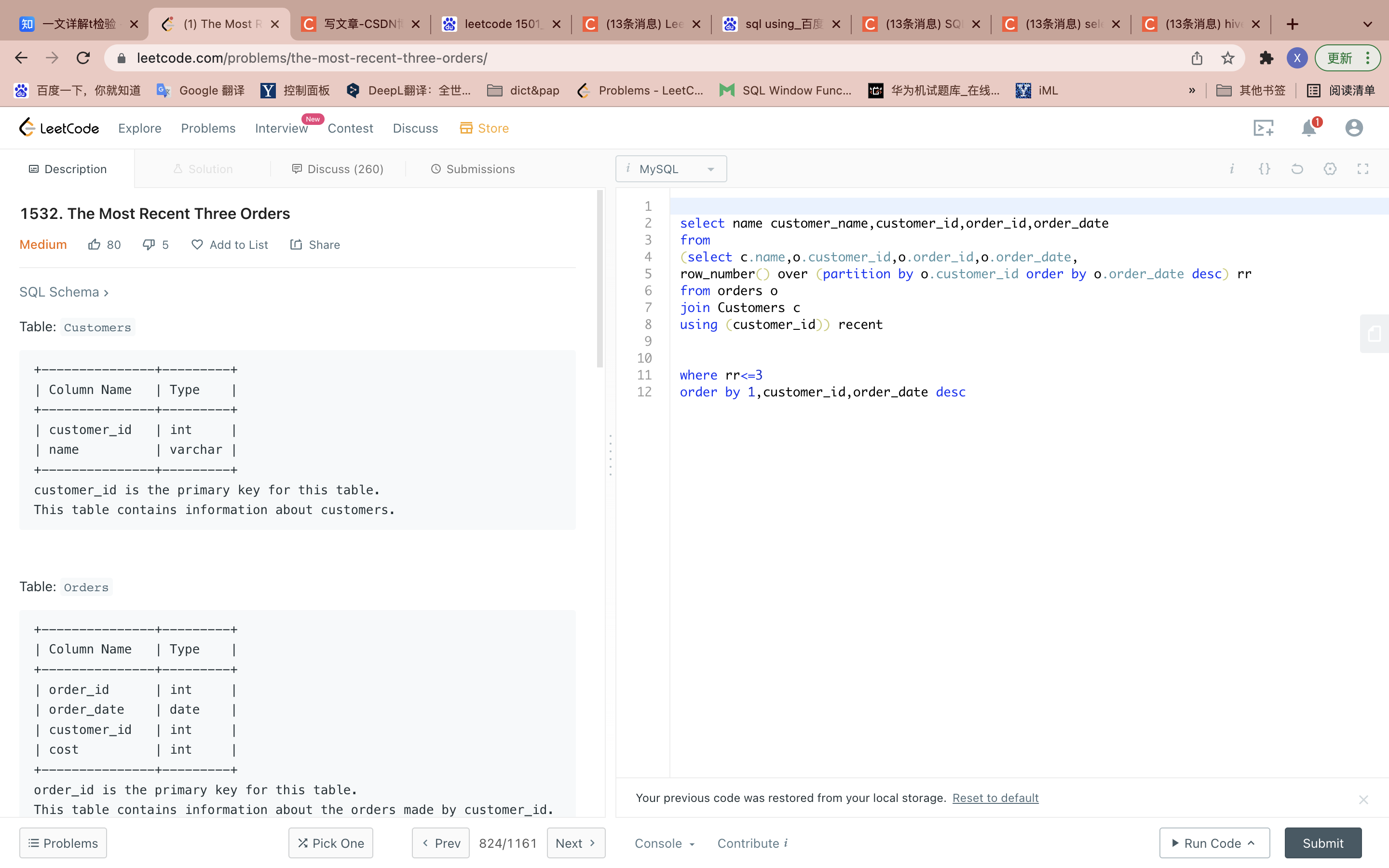Screen dimensions: 1389x868
Task: Click the editor settings gear icon
Action: [1330, 169]
